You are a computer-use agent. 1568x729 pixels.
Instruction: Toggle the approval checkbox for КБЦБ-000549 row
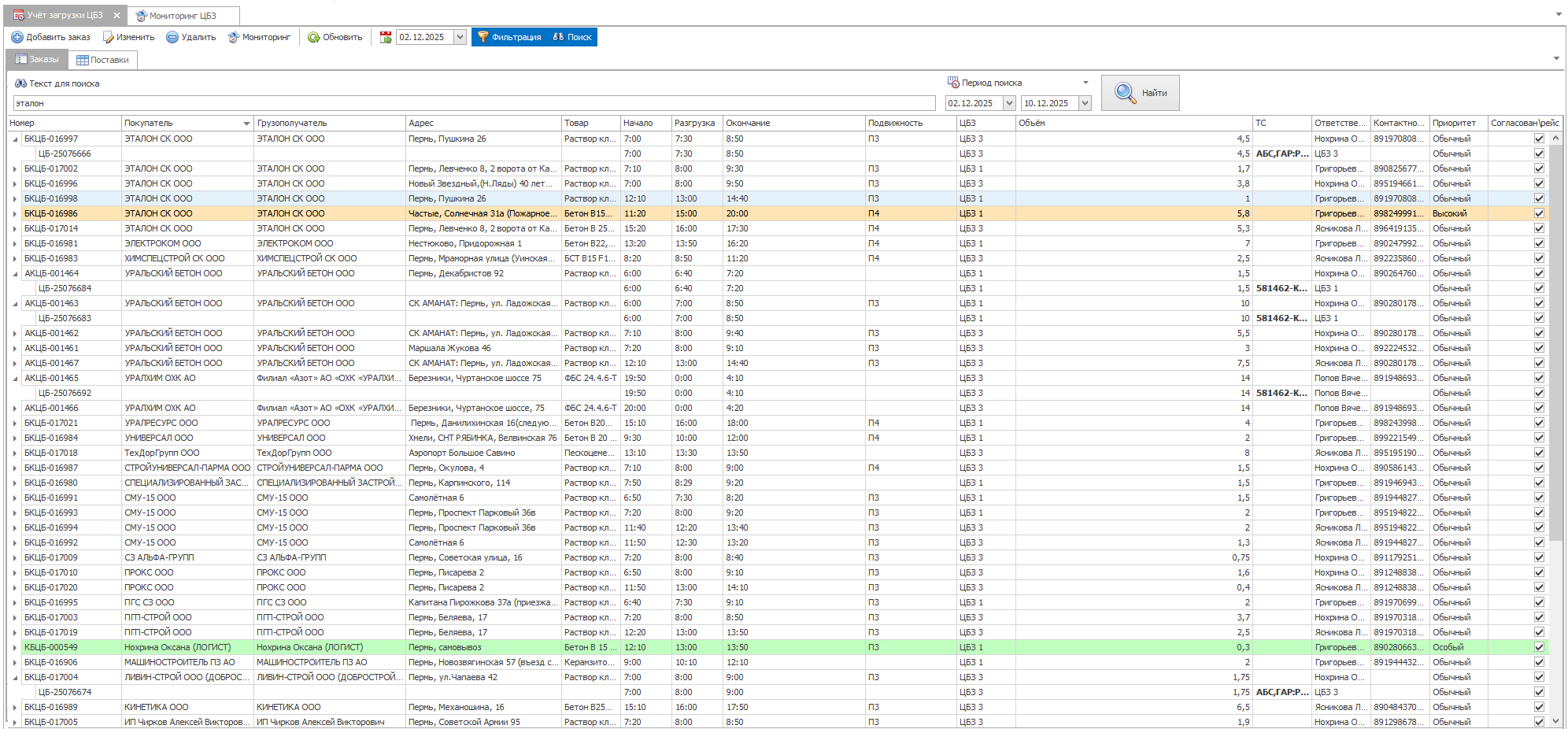point(1538,647)
